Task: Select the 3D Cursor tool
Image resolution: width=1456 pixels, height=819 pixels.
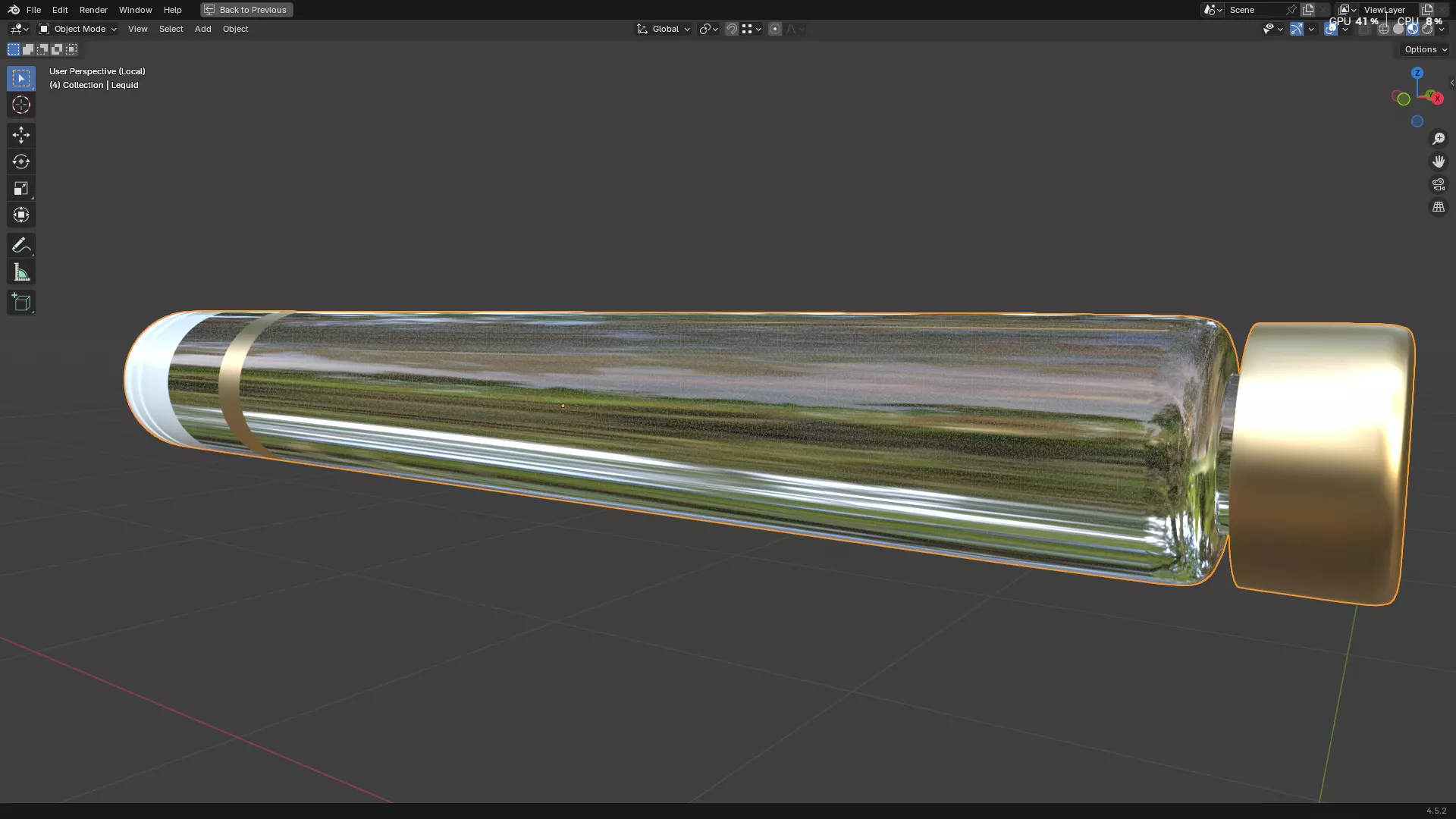Action: tap(20, 105)
